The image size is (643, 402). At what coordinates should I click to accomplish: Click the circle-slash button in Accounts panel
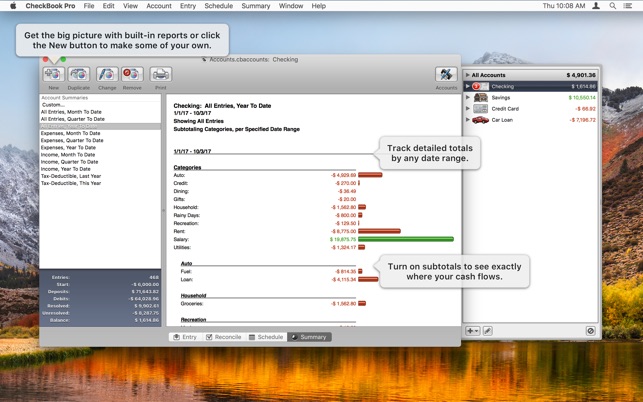click(x=591, y=331)
